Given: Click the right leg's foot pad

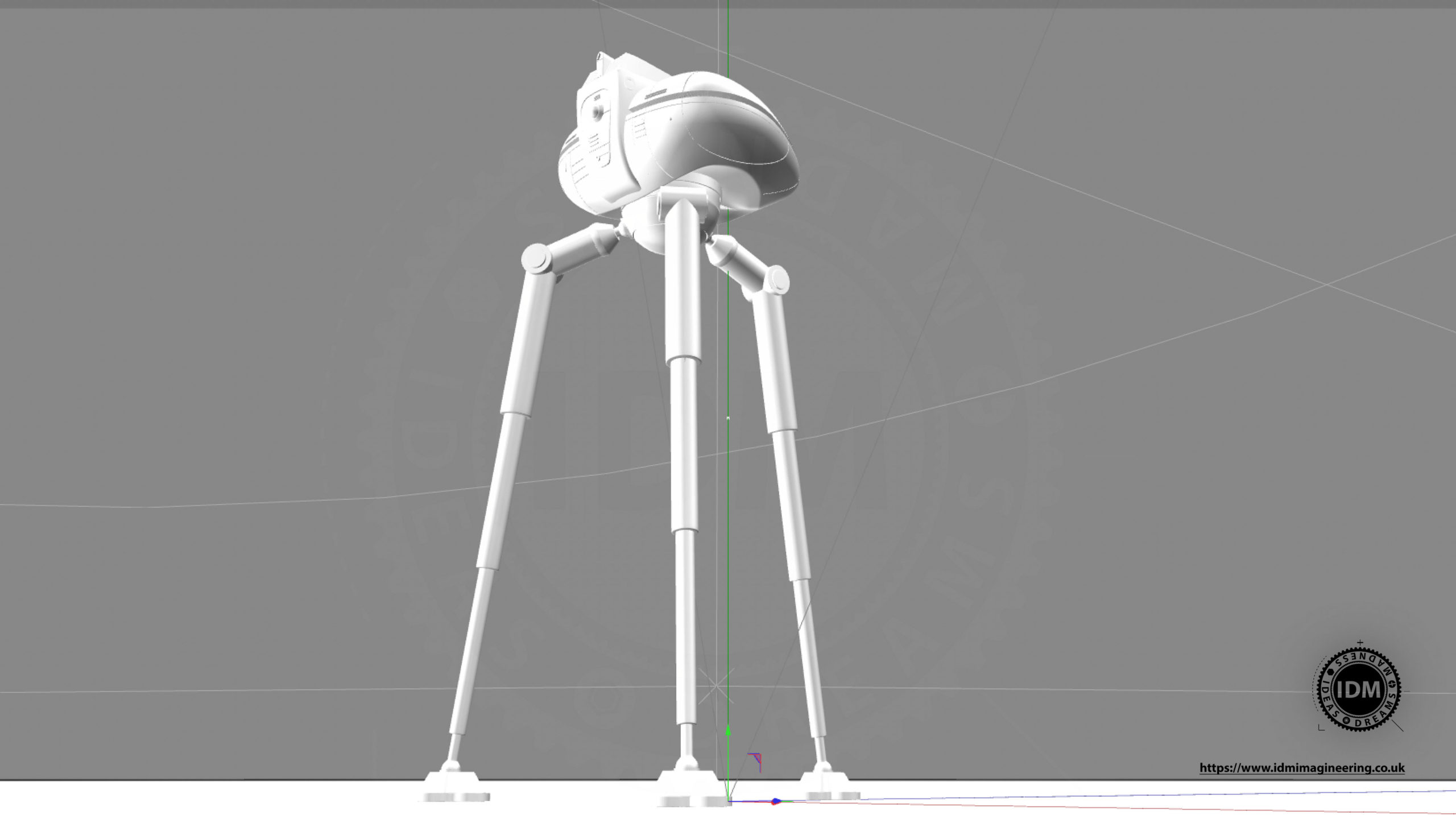Looking at the screenshot, I should [x=829, y=784].
